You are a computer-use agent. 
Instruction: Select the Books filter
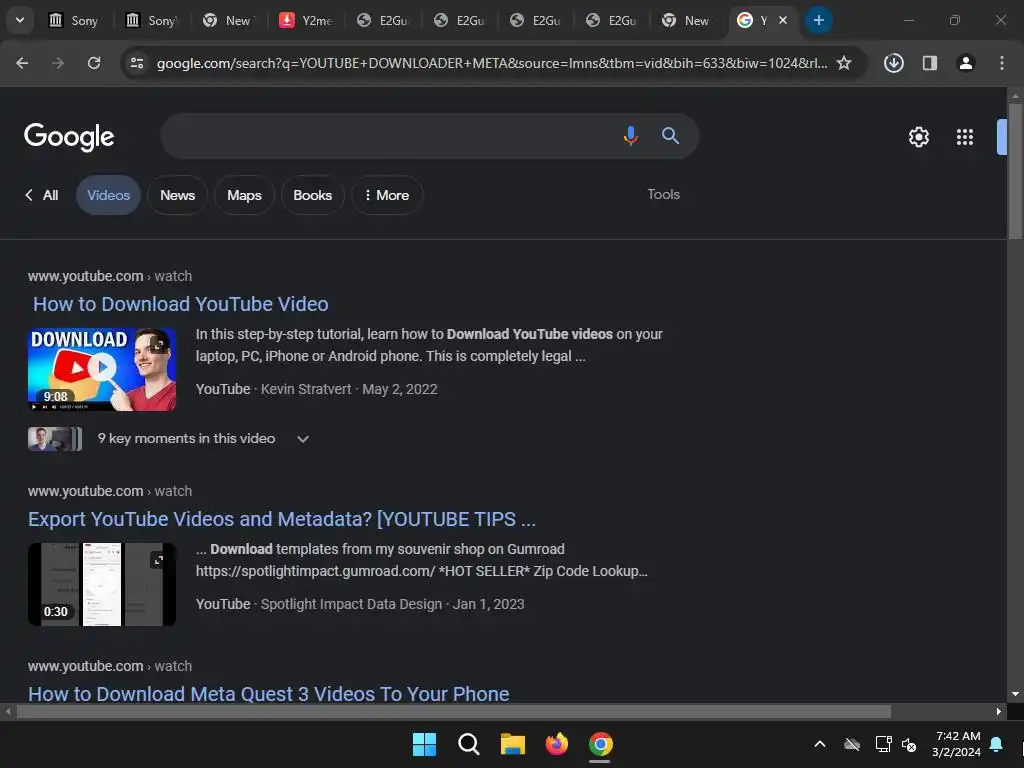pos(312,195)
